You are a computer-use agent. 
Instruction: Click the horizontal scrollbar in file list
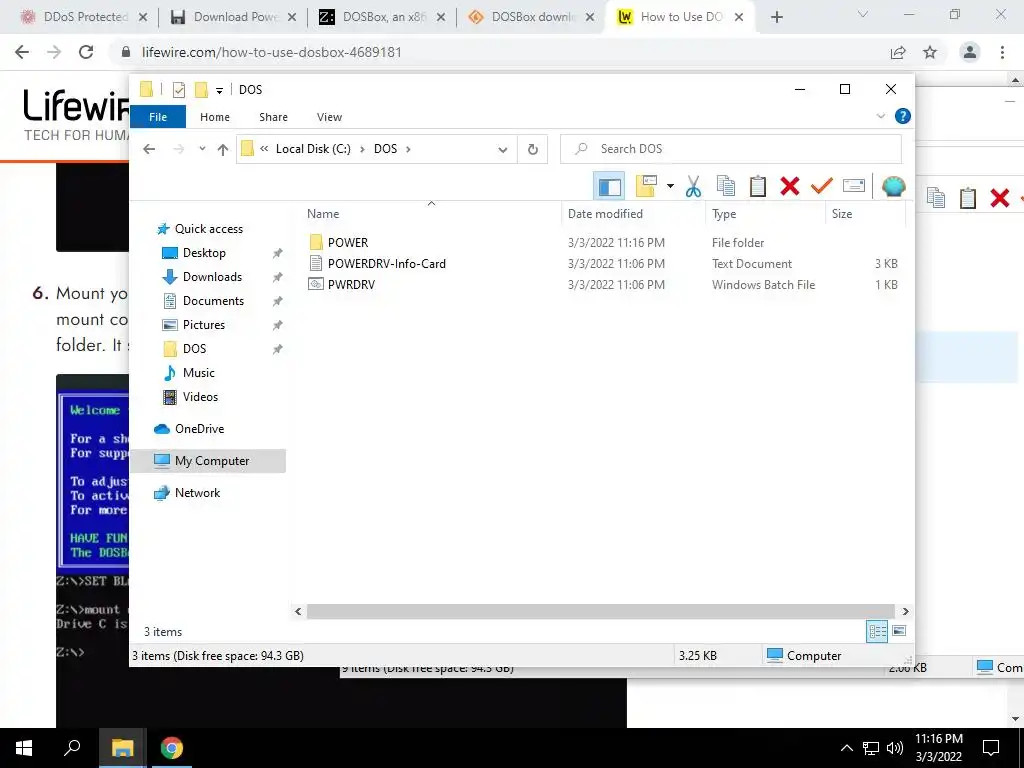tap(601, 611)
